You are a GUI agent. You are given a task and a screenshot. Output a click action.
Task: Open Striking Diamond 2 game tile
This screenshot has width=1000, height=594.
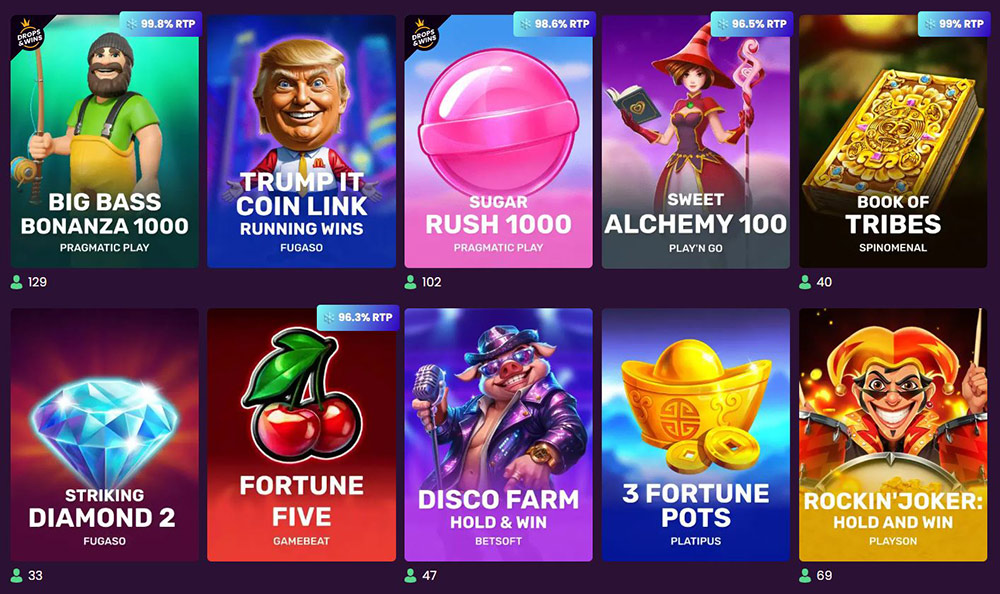tap(105, 434)
